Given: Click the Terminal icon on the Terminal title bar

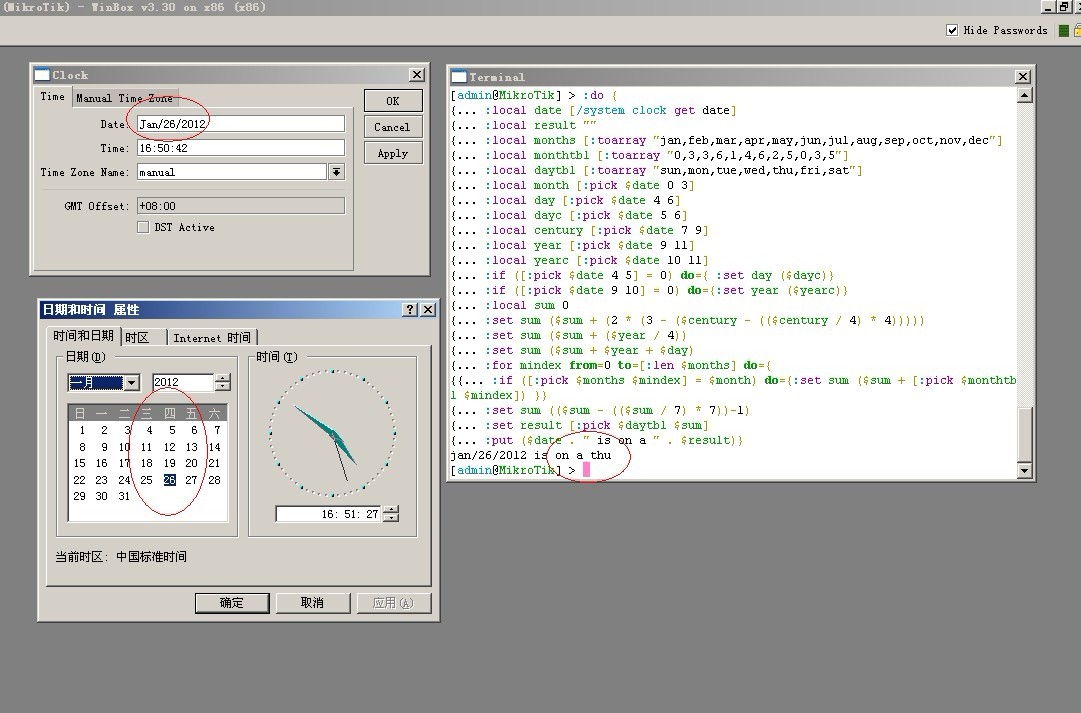Looking at the screenshot, I should tap(458, 76).
